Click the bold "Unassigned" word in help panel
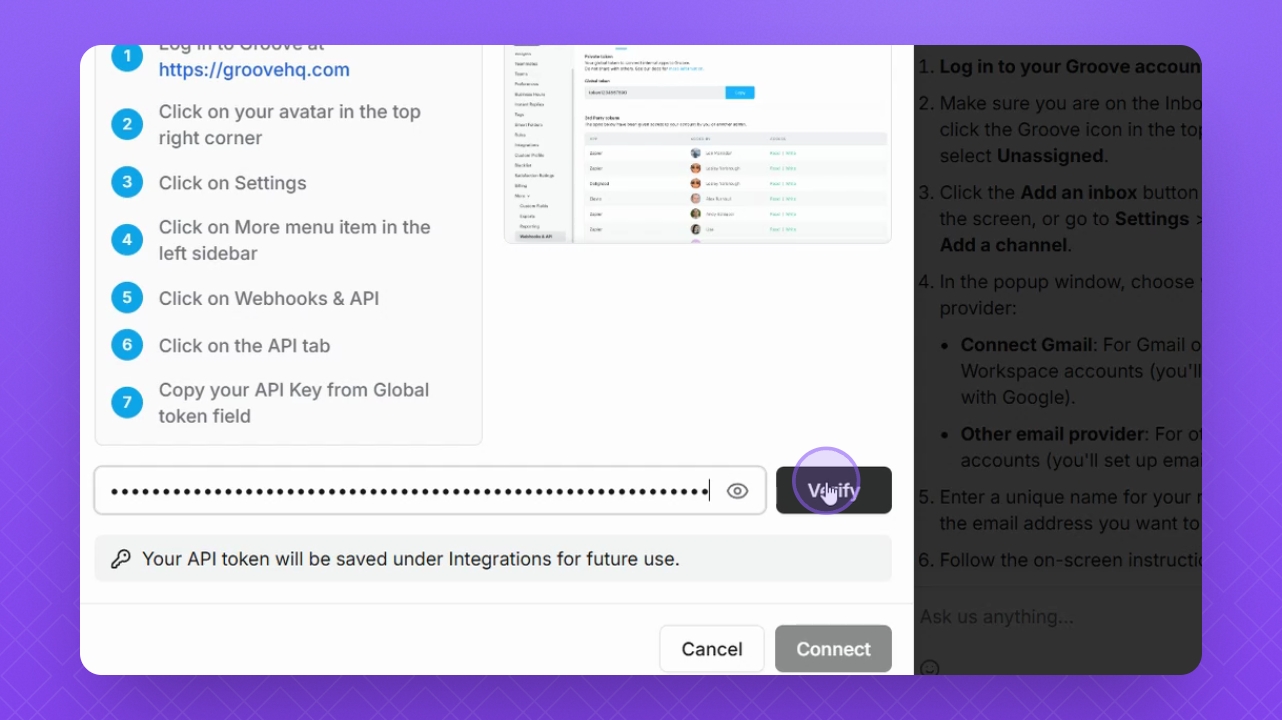Screen dimensions: 1282x720 tap(1050, 156)
